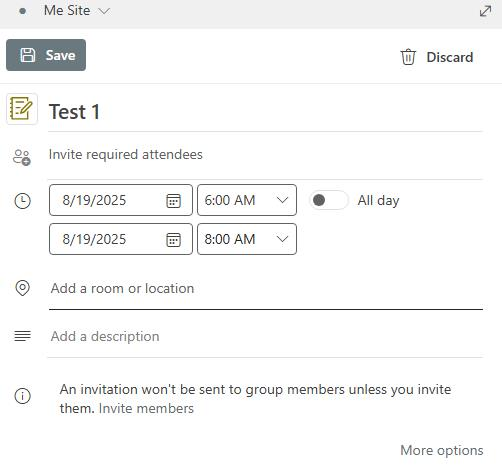
Task: Click the end date 8/19/2025 field
Action: 121,239
